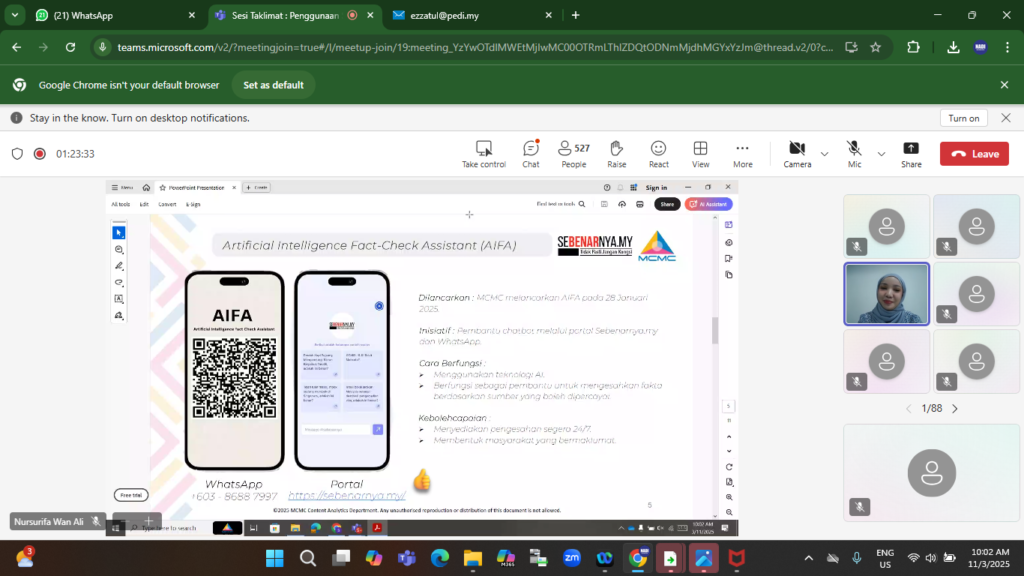Viewport: 1024px width, 576px height.
Task: Click the Nursurifa Wan Ali presenter name label
Action: (x=49, y=522)
